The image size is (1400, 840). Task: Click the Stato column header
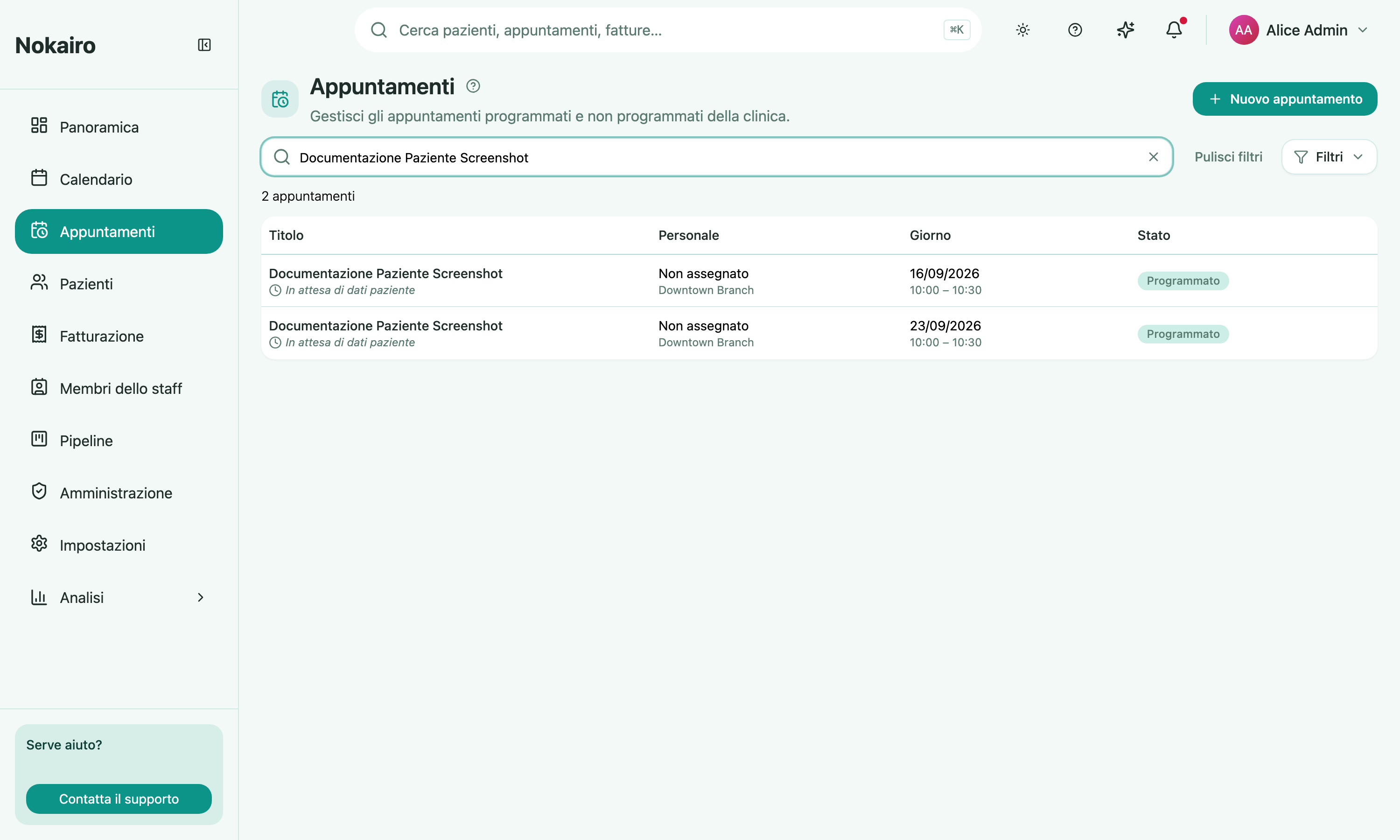[1153, 235]
